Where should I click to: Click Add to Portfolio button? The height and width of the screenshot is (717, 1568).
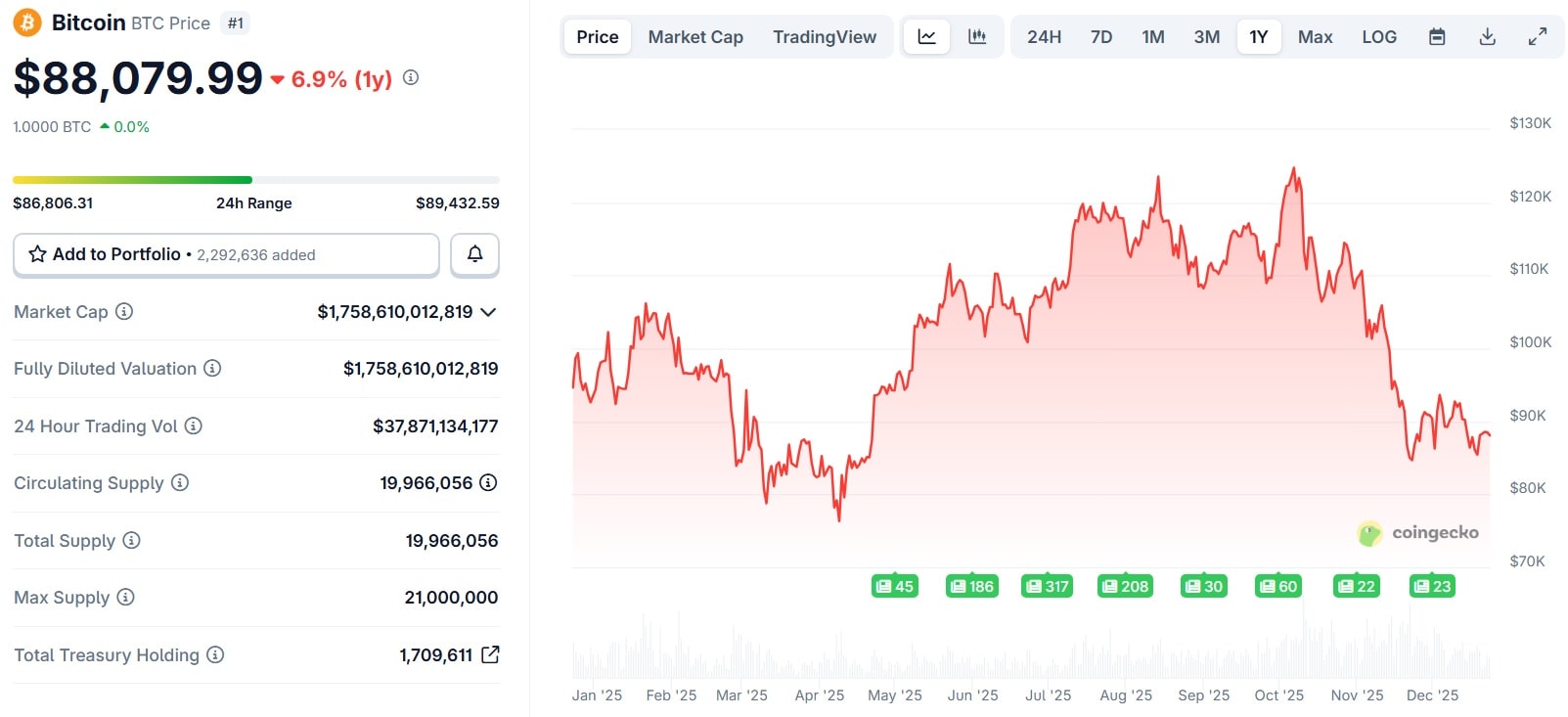[x=226, y=254]
